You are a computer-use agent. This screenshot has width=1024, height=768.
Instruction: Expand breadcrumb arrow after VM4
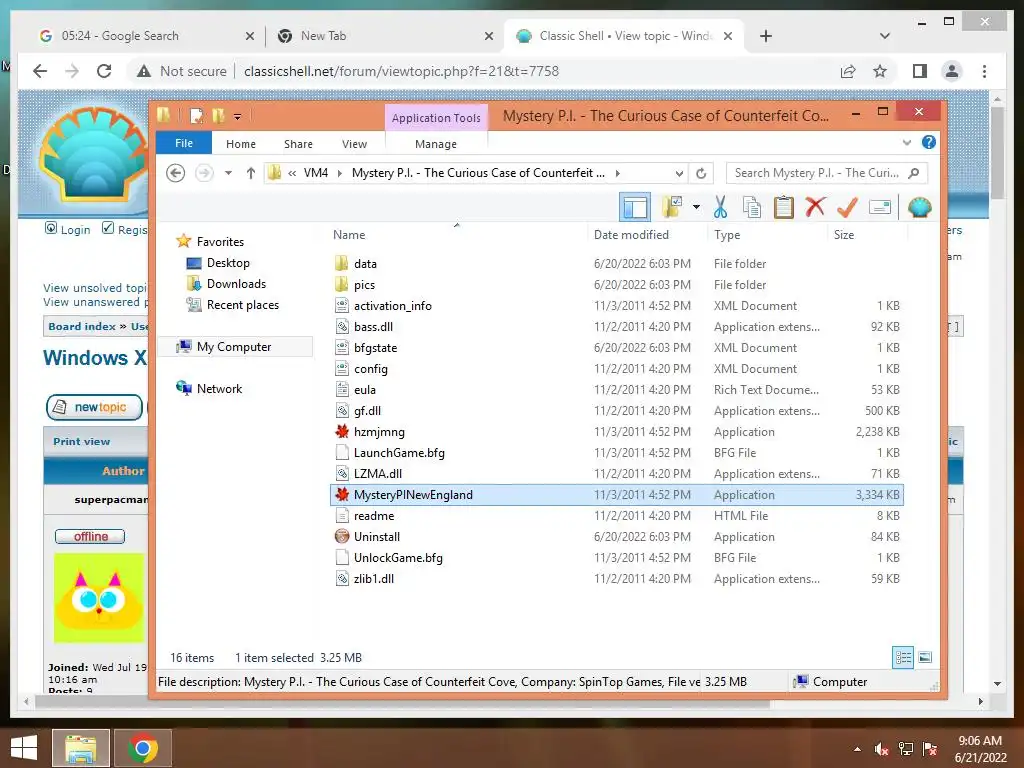click(340, 173)
